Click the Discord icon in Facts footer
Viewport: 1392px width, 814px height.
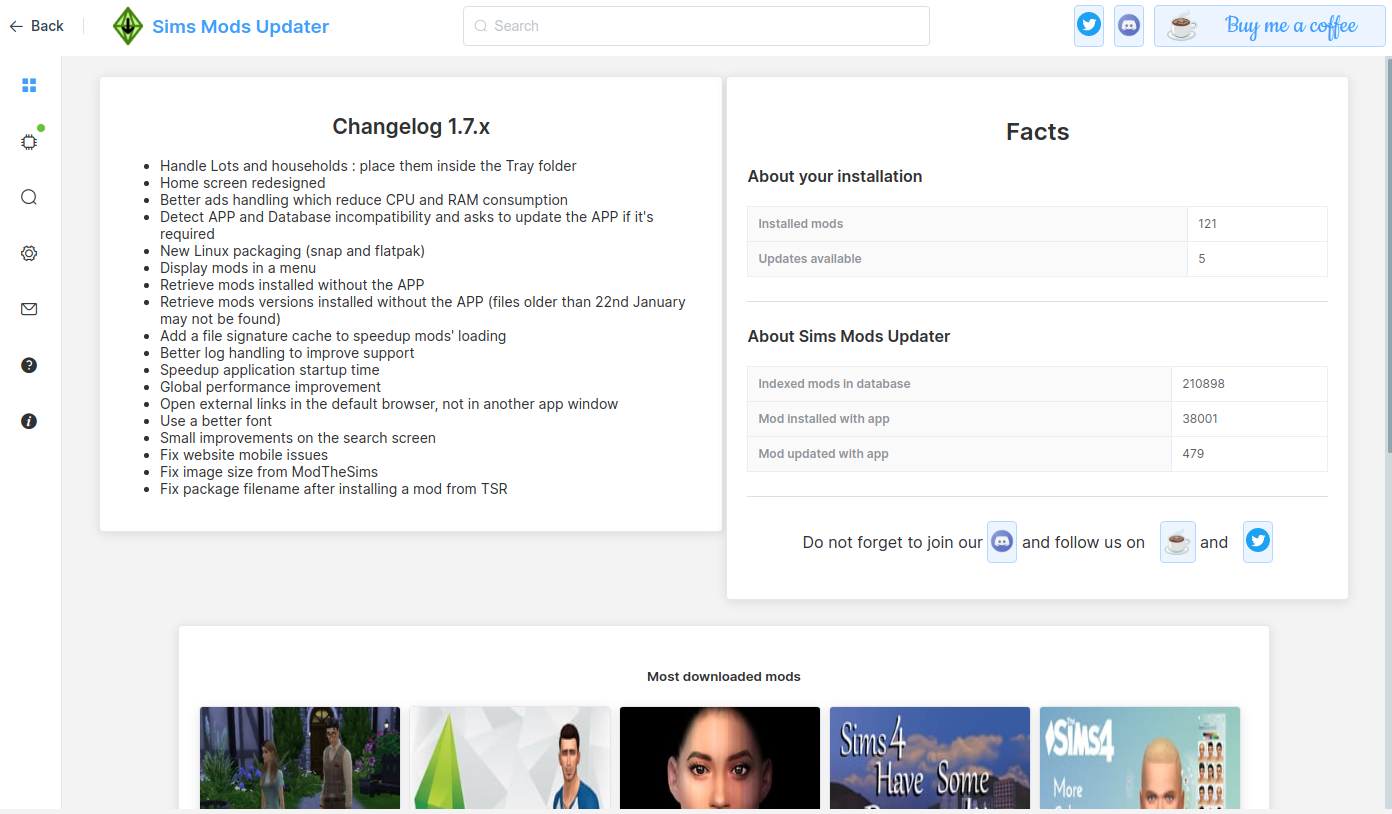pyautogui.click(x=1002, y=542)
